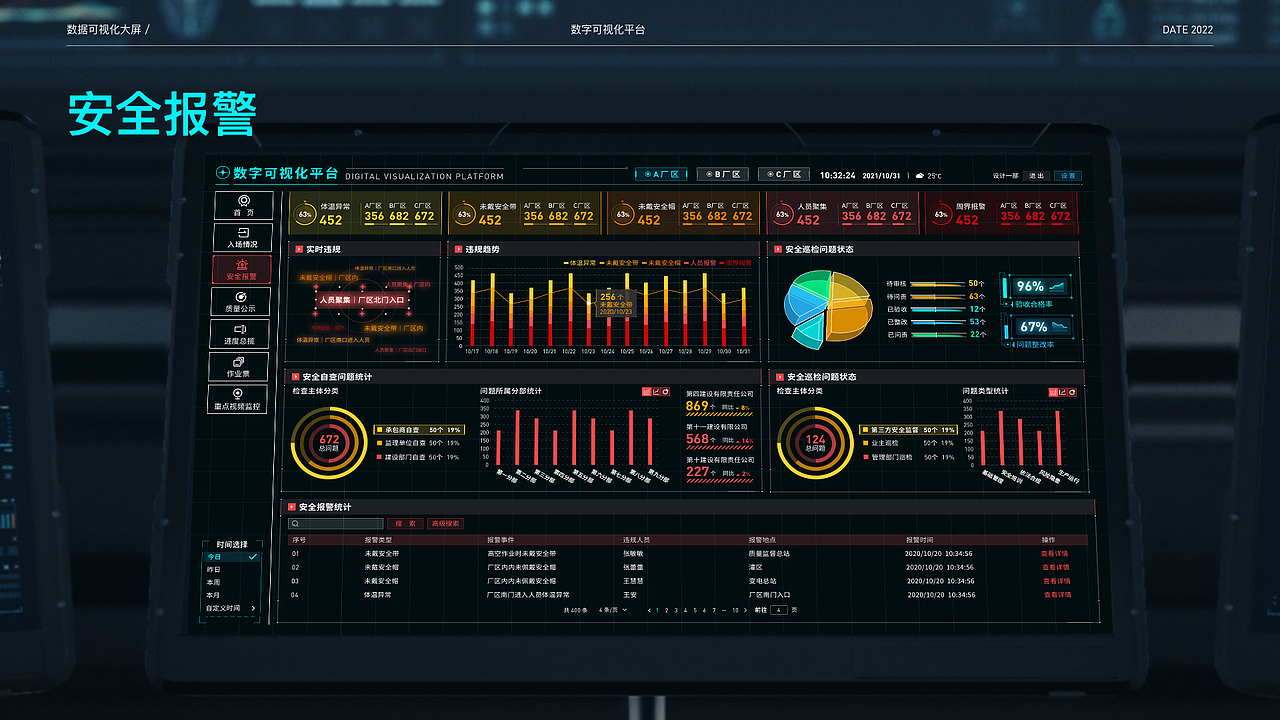
Task: Open the 进度总揽 progress icon
Action: [240, 329]
